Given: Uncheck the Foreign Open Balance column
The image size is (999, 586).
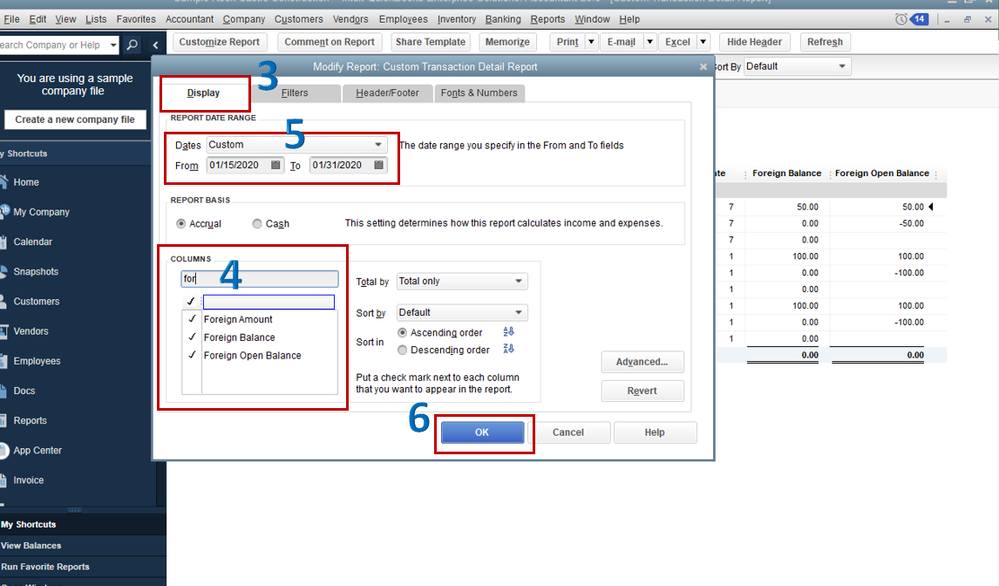Looking at the screenshot, I should [x=192, y=355].
